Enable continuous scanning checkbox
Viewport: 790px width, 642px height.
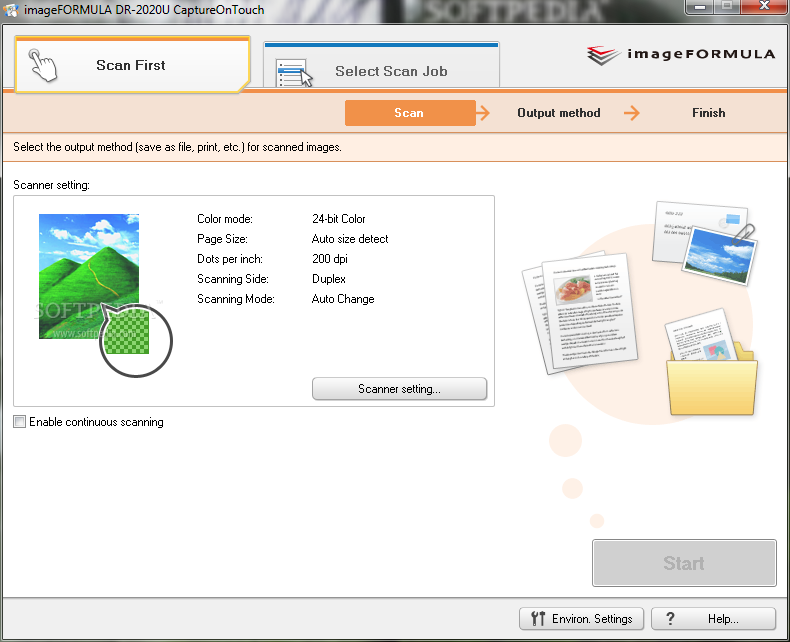pos(20,422)
